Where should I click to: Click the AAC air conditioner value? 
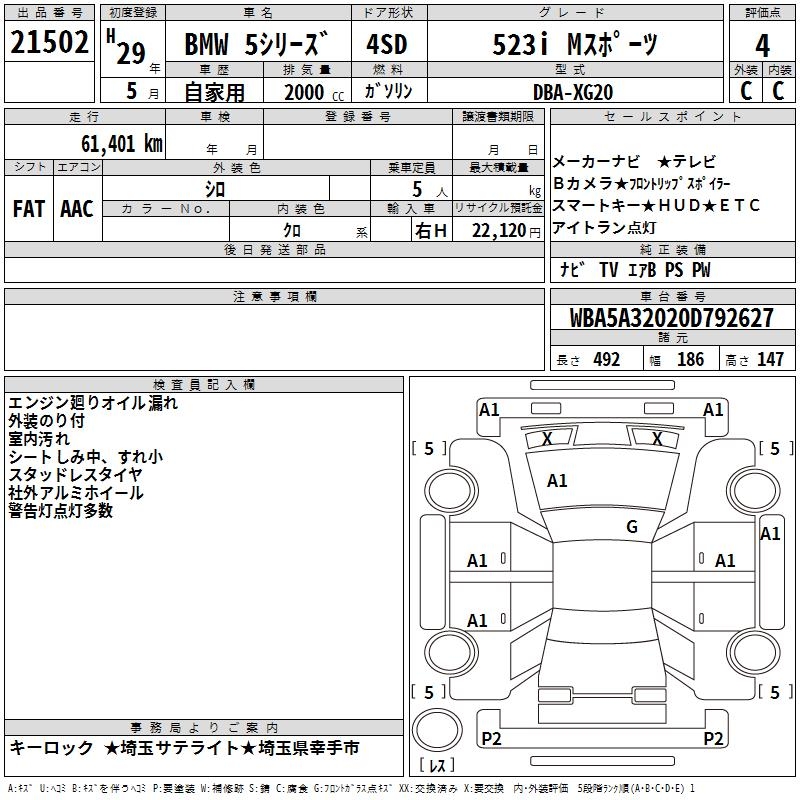(x=77, y=209)
